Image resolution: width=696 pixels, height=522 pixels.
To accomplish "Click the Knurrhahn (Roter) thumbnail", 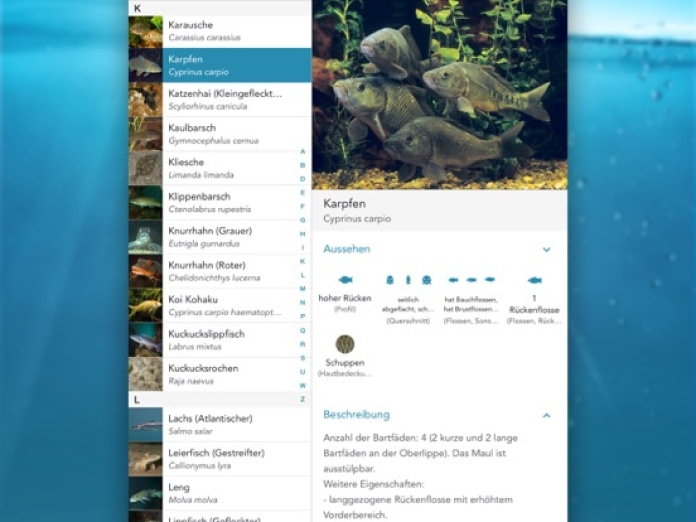I will (146, 271).
